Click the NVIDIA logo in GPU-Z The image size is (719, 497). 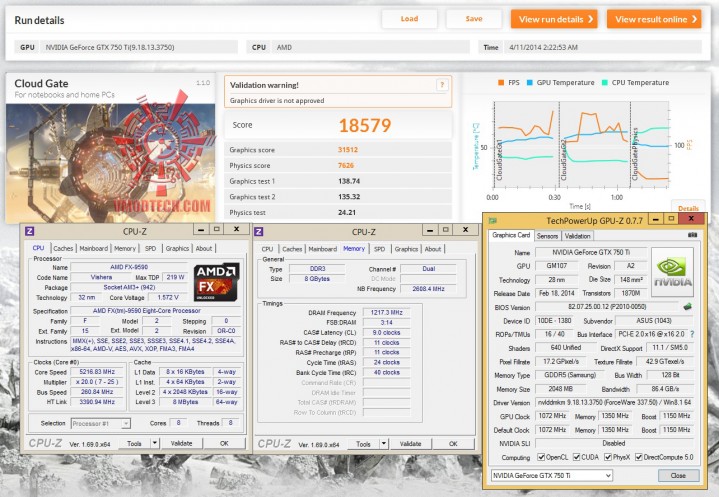(x=672, y=272)
